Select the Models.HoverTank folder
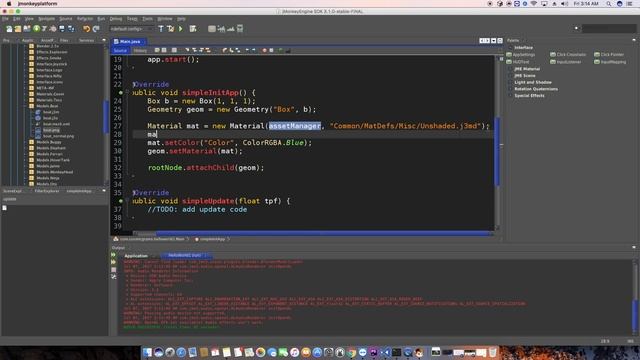Screen dimensions: 640x360 [x=53, y=160]
